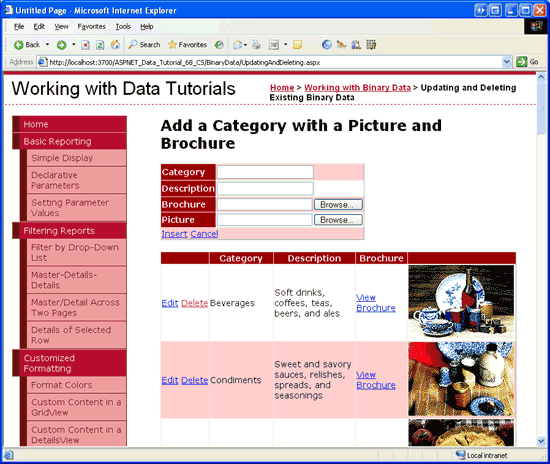Click the Forward green arrow icon
The width and height of the screenshot is (550, 464).
tap(61, 45)
